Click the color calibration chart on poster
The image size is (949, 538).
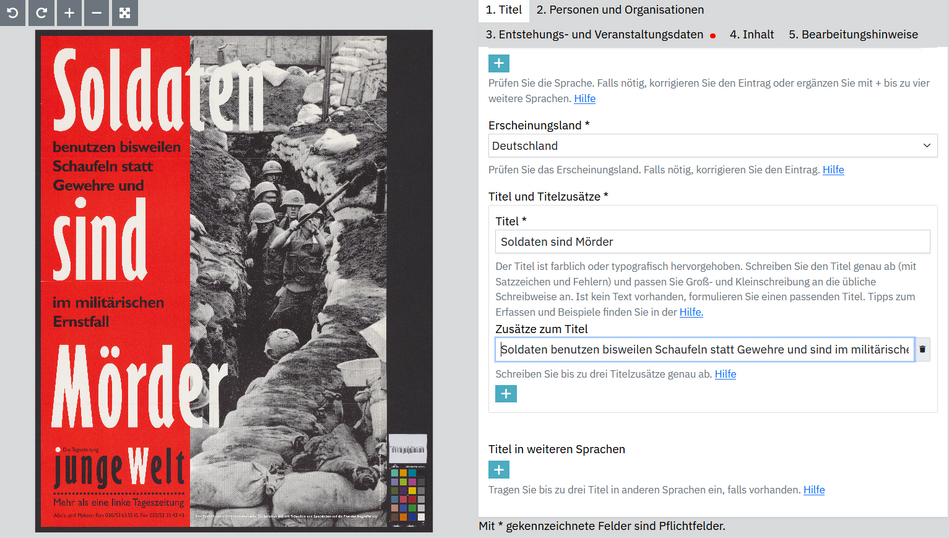coord(408,493)
